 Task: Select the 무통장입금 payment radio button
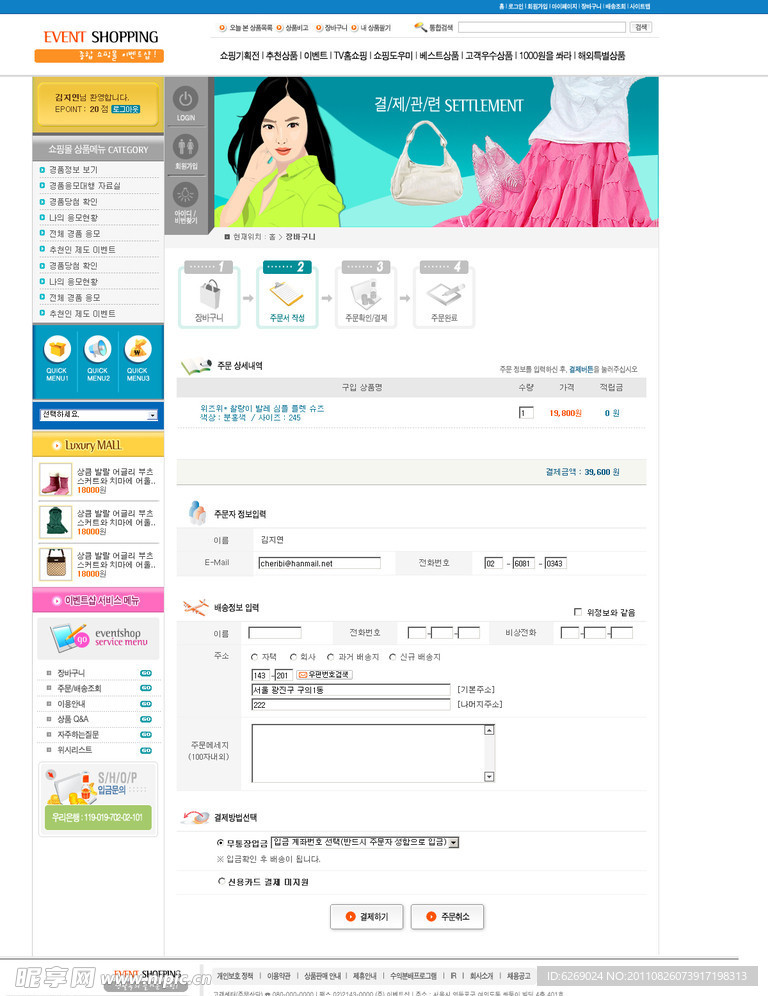click(220, 842)
